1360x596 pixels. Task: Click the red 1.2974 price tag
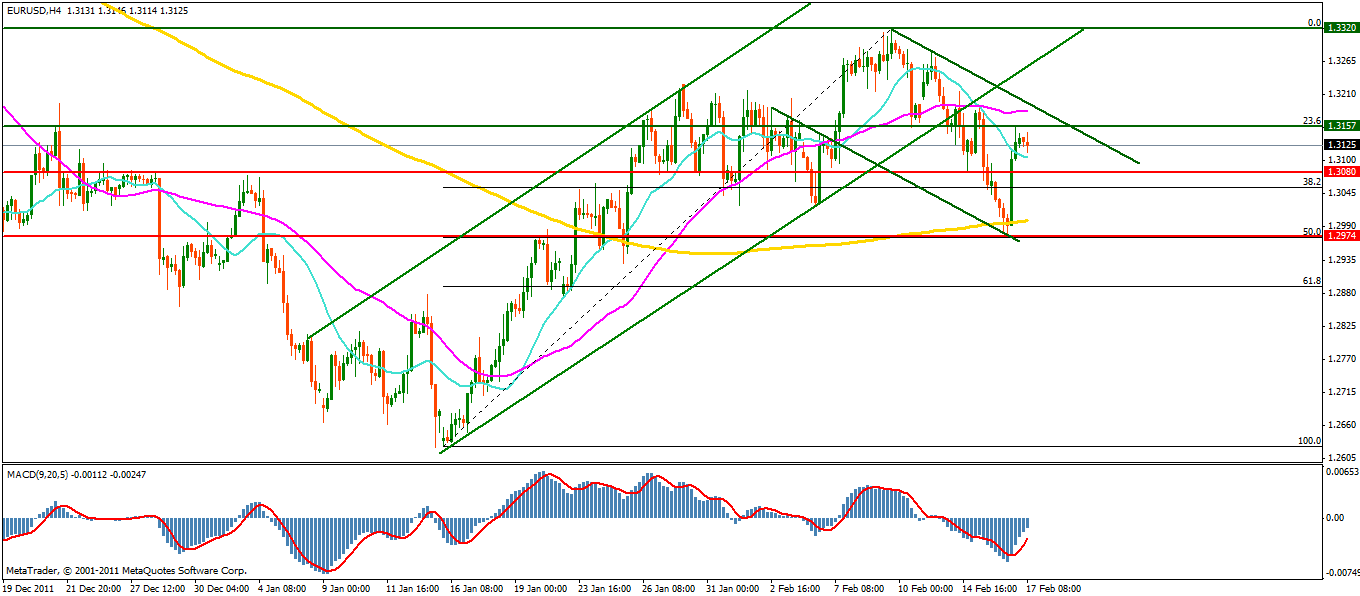coord(1340,236)
